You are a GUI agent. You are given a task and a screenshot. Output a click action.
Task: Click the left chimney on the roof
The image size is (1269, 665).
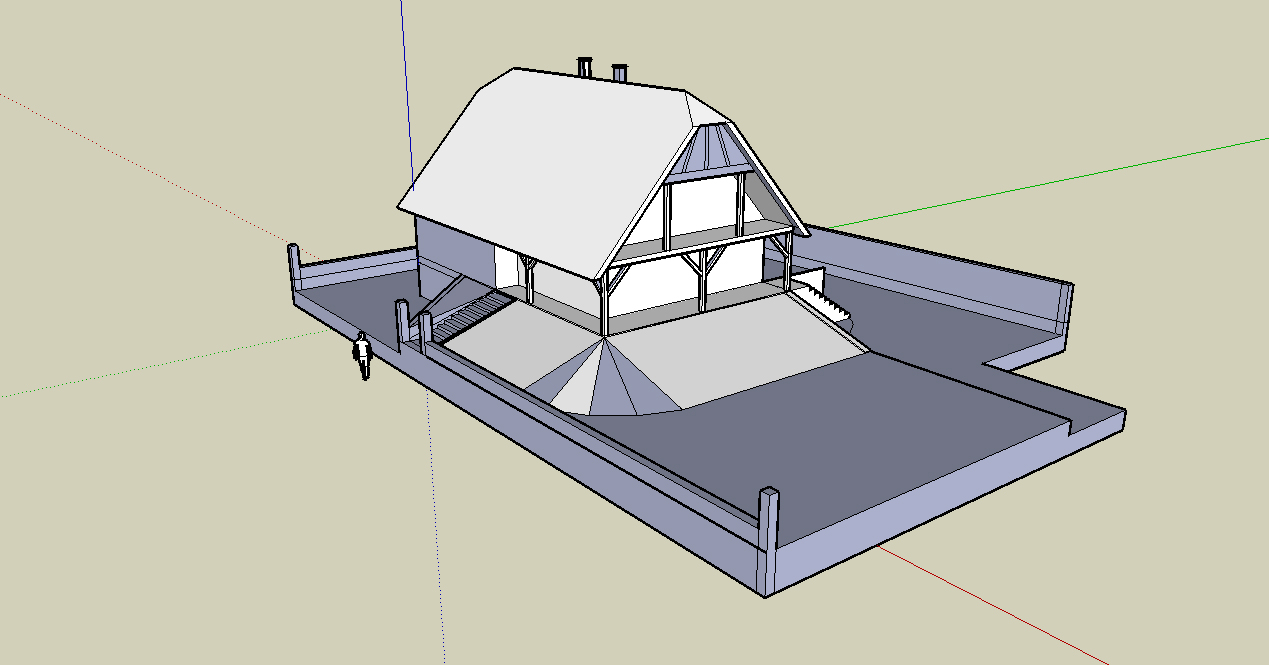585,68
